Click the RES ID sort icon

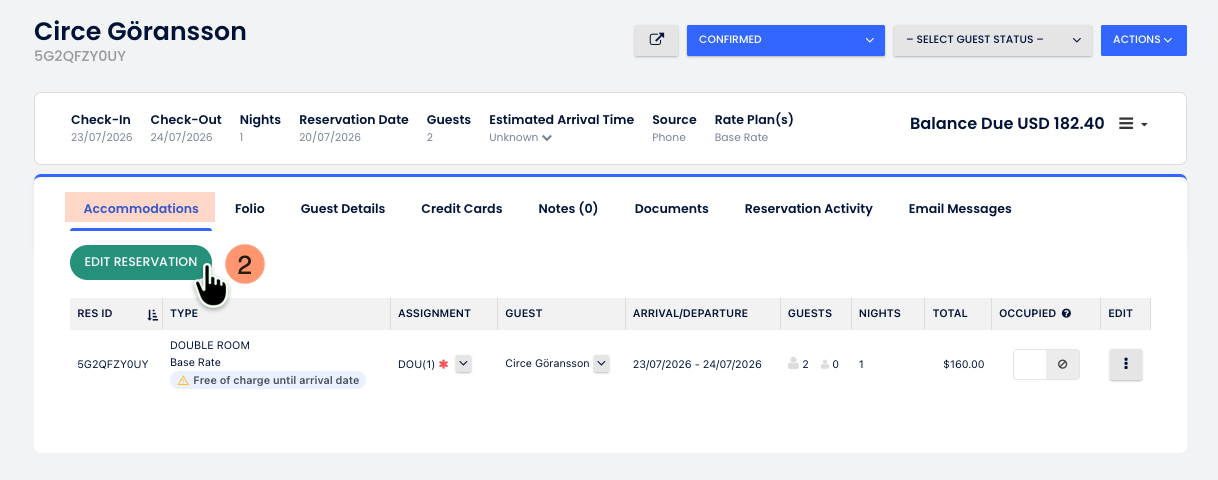(152, 314)
